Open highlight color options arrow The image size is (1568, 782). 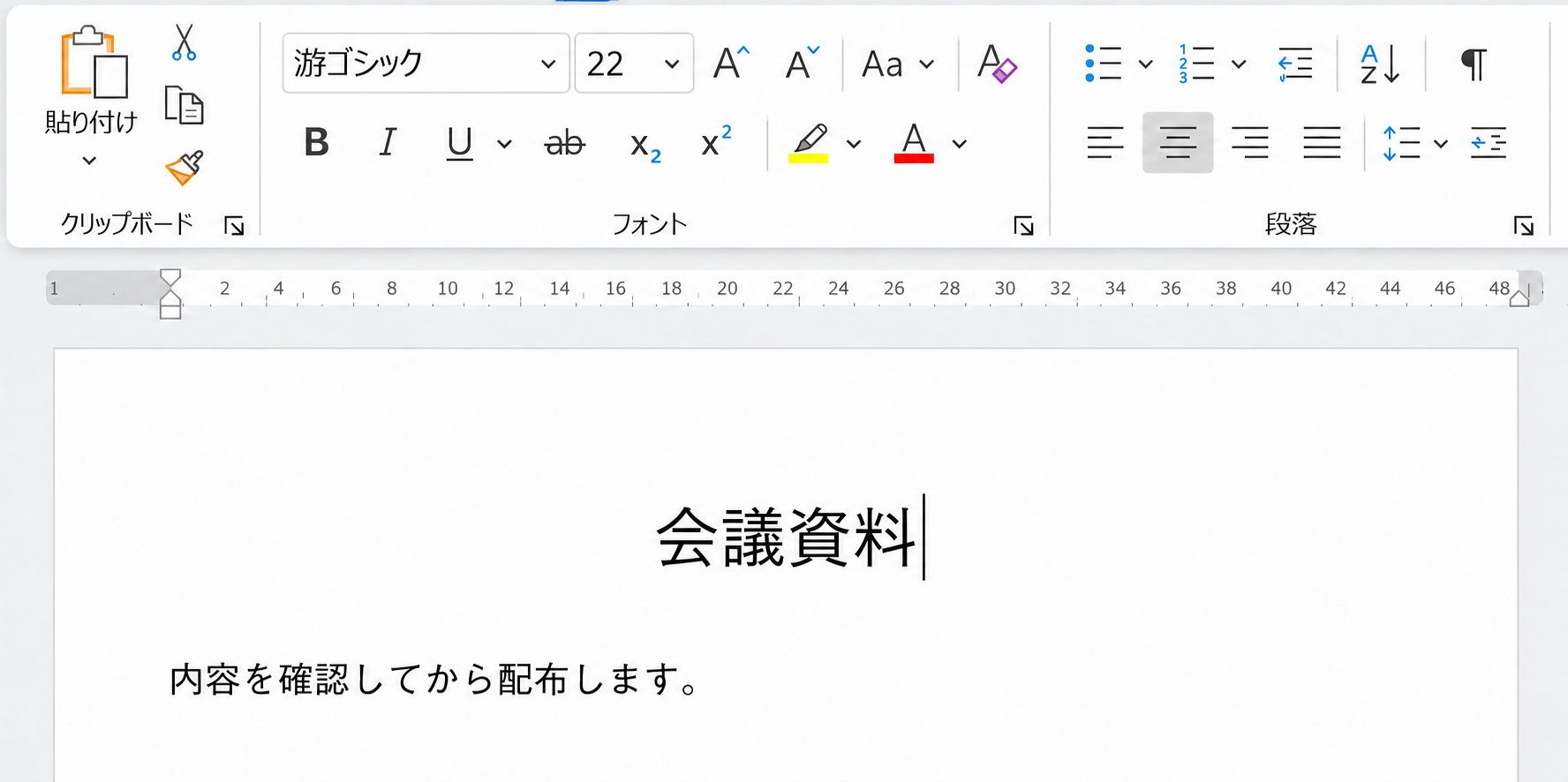click(854, 144)
